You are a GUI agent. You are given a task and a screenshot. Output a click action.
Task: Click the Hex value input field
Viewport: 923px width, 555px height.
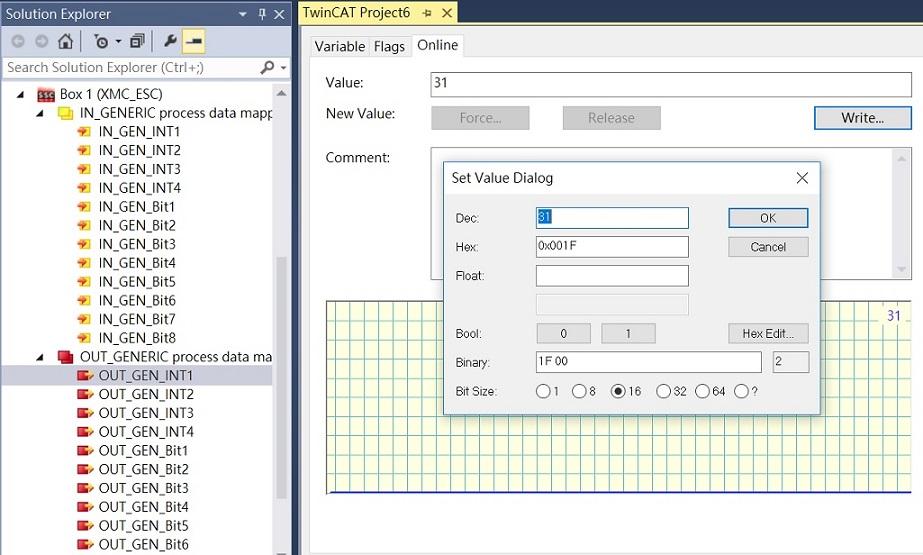(612, 247)
